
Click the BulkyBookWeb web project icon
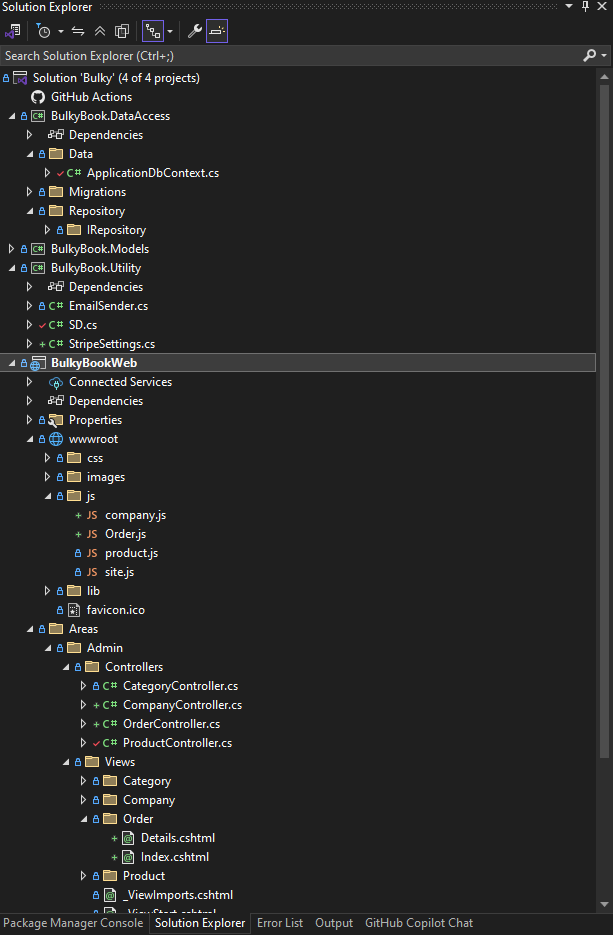pos(38,363)
